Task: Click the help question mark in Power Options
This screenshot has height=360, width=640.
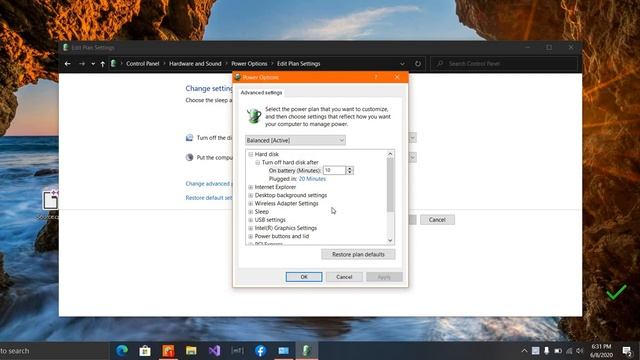Action: pyautogui.click(x=376, y=77)
